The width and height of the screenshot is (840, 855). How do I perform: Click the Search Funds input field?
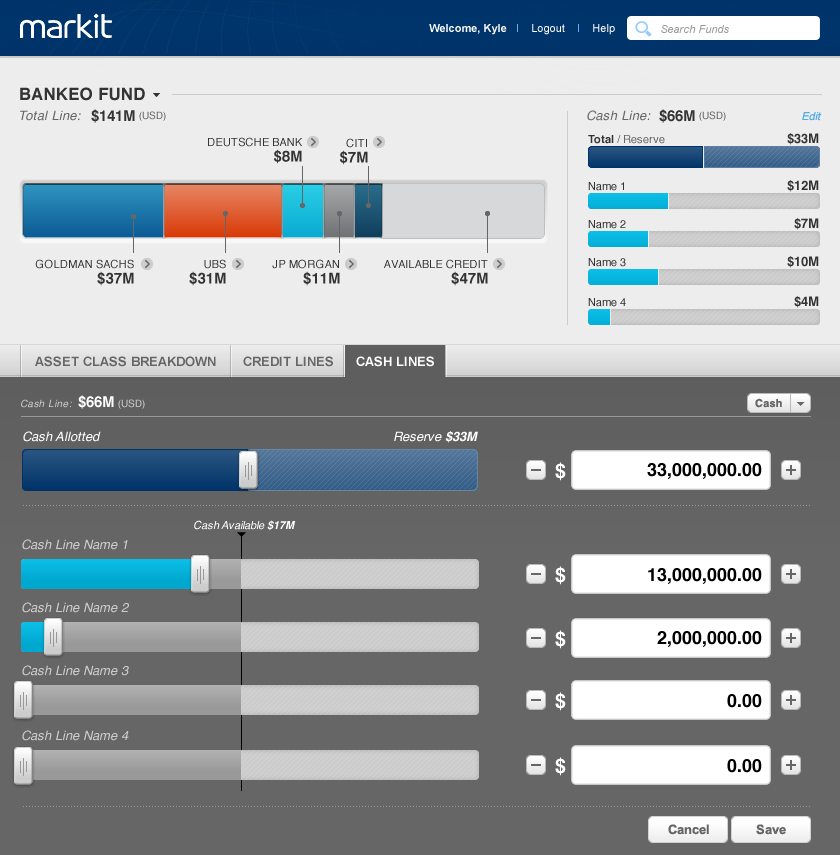pos(723,28)
